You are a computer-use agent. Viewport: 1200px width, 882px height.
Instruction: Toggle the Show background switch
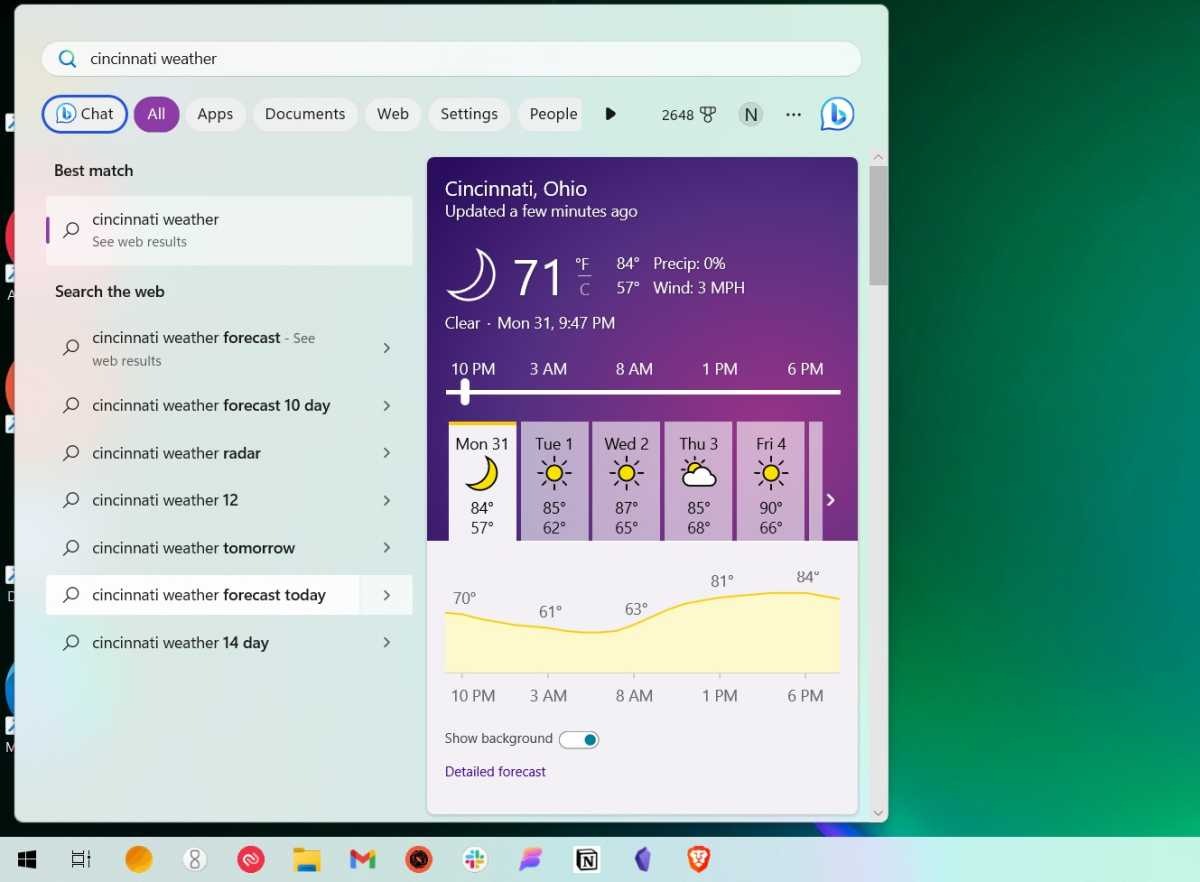pos(579,739)
